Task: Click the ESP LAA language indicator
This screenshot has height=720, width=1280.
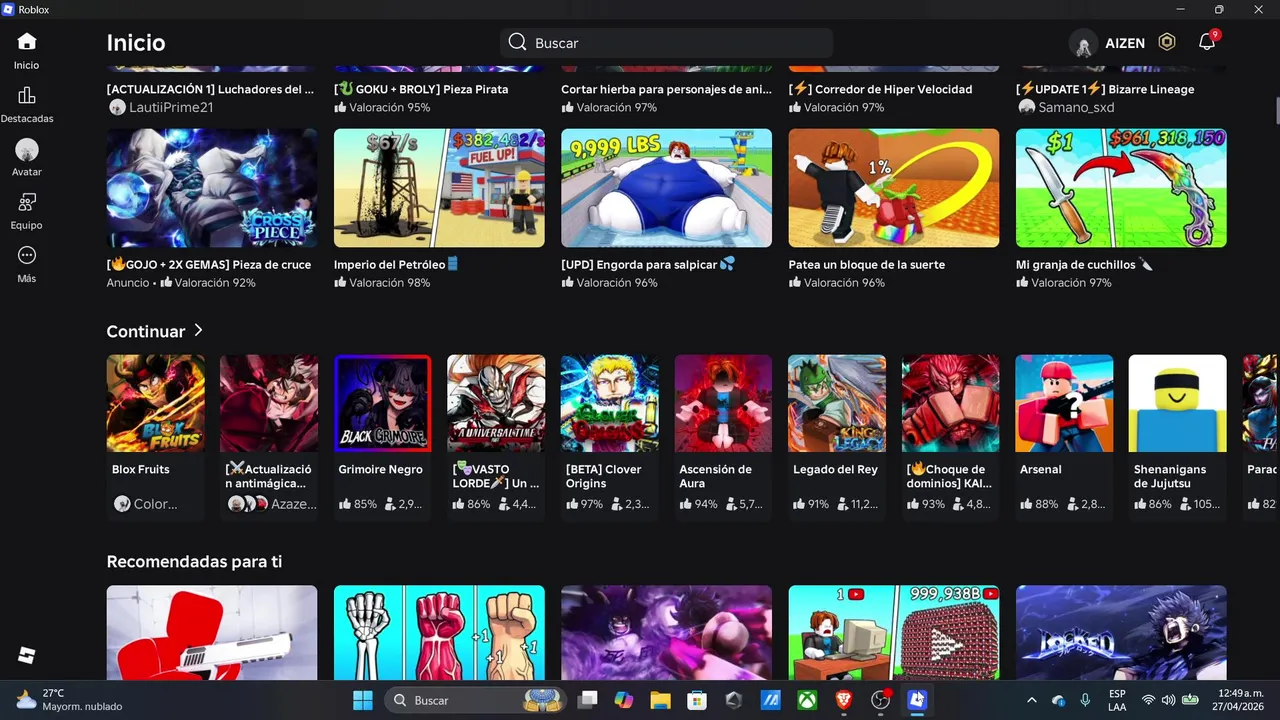Action: tap(1117, 700)
